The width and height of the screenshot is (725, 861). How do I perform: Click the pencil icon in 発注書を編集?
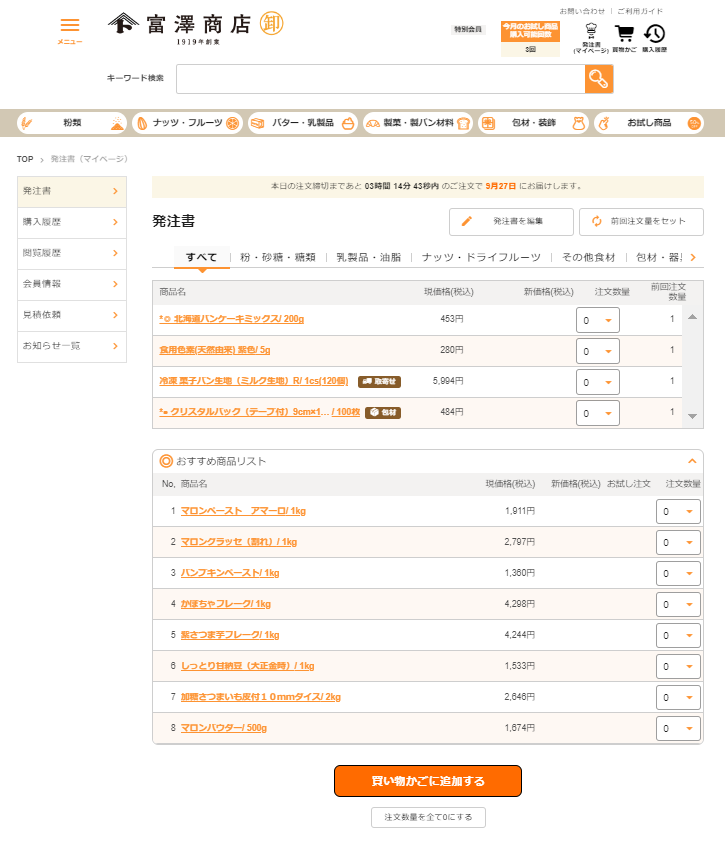click(x=466, y=221)
